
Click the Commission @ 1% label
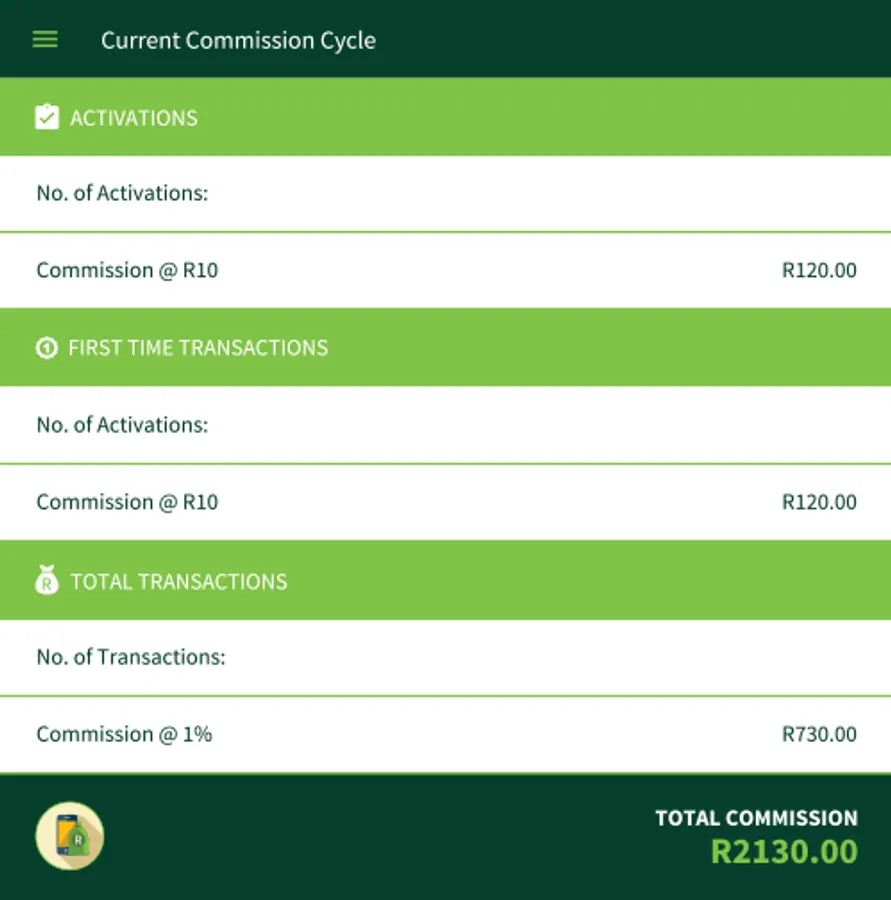tap(124, 734)
